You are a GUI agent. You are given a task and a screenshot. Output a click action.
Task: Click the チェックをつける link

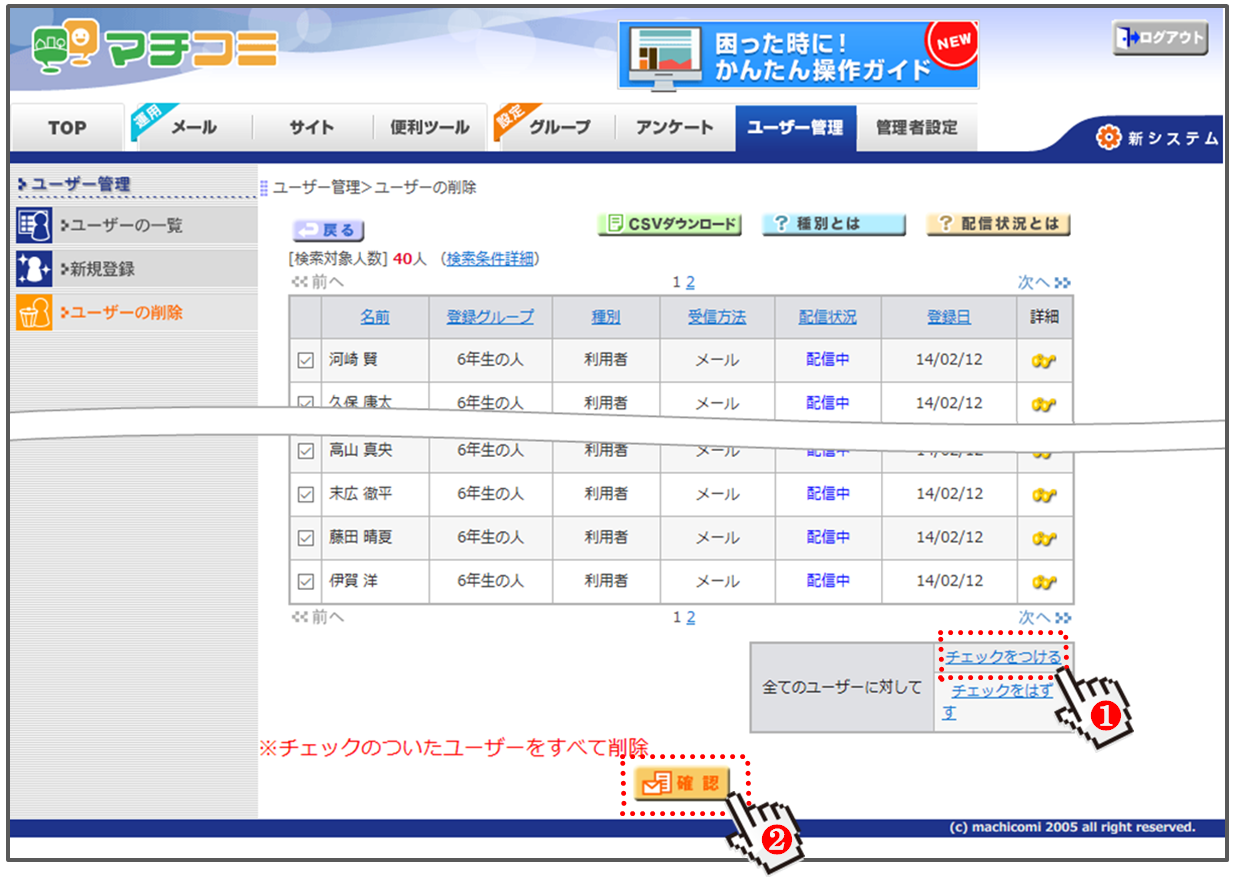coord(1003,657)
